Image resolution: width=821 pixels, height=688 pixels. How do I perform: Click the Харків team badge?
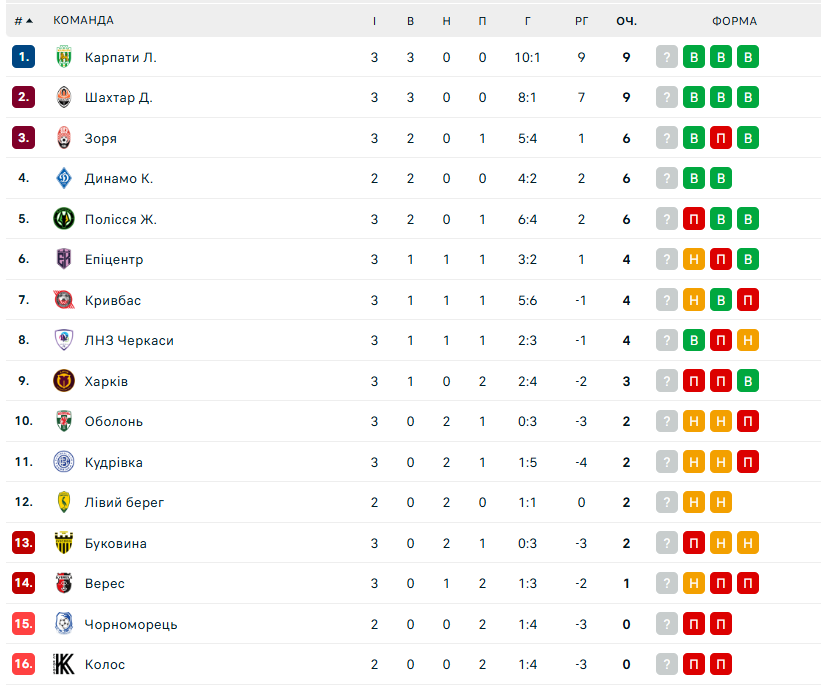(x=64, y=381)
